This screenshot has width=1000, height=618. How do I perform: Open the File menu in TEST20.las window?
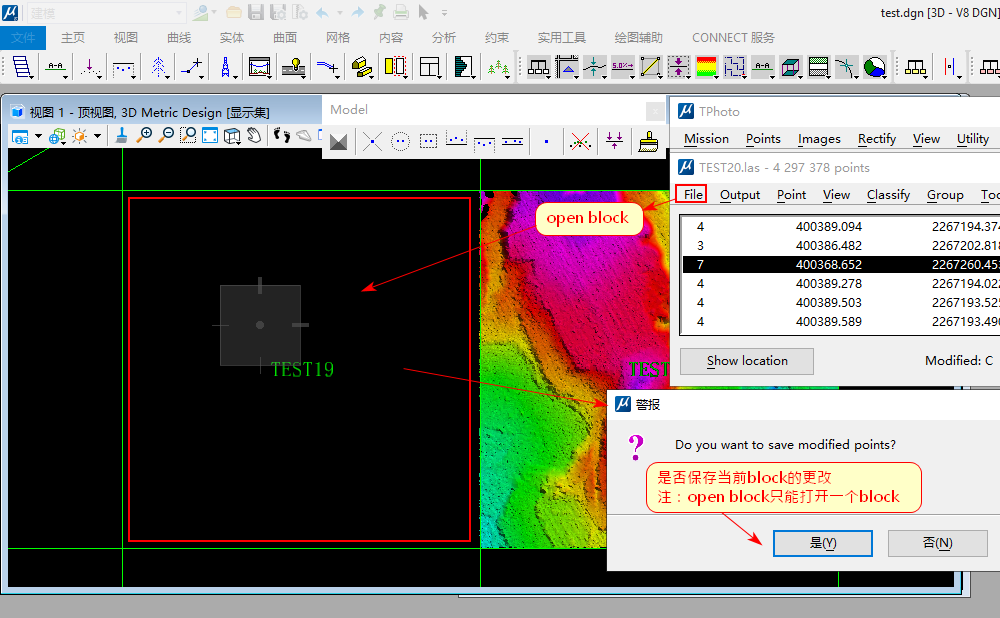[693, 194]
